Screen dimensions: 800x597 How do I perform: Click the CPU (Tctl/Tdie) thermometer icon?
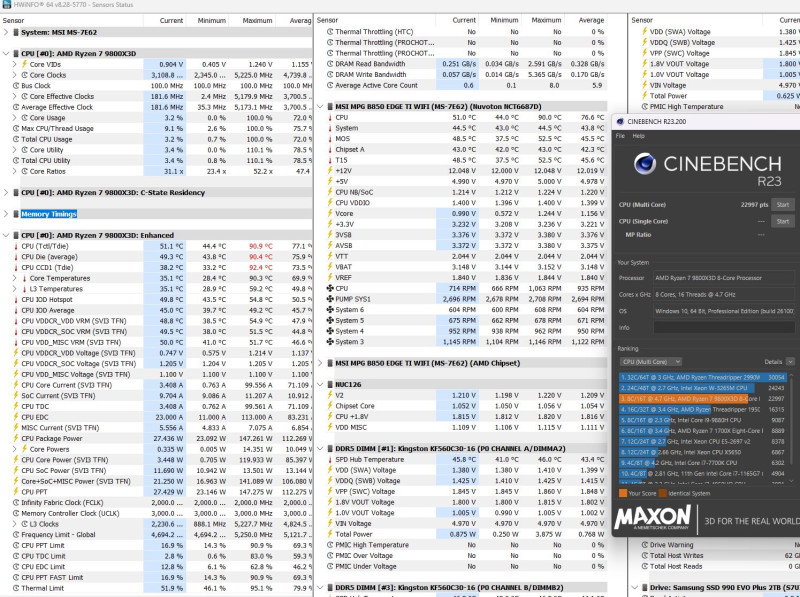16,246
